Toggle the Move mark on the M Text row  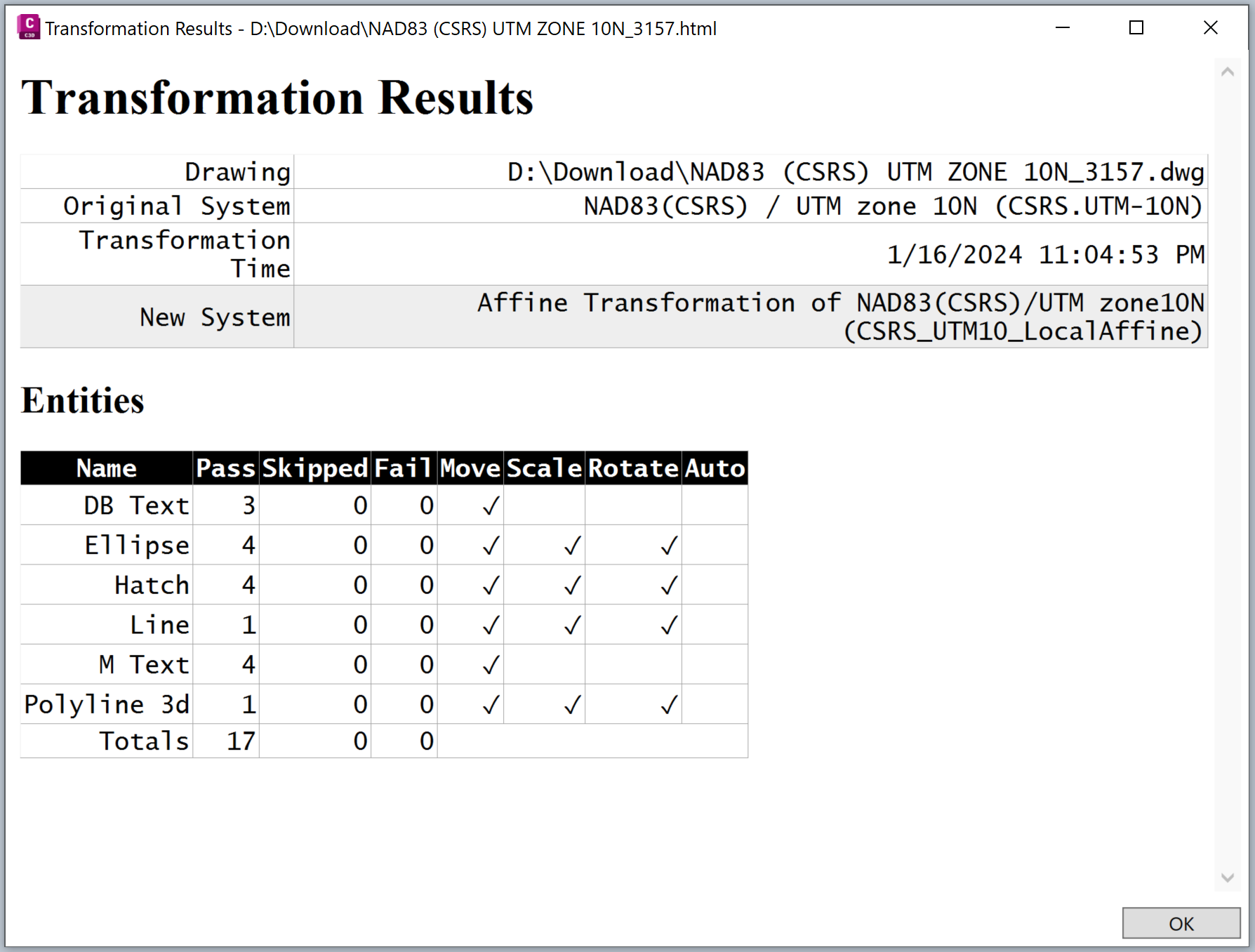(490, 664)
